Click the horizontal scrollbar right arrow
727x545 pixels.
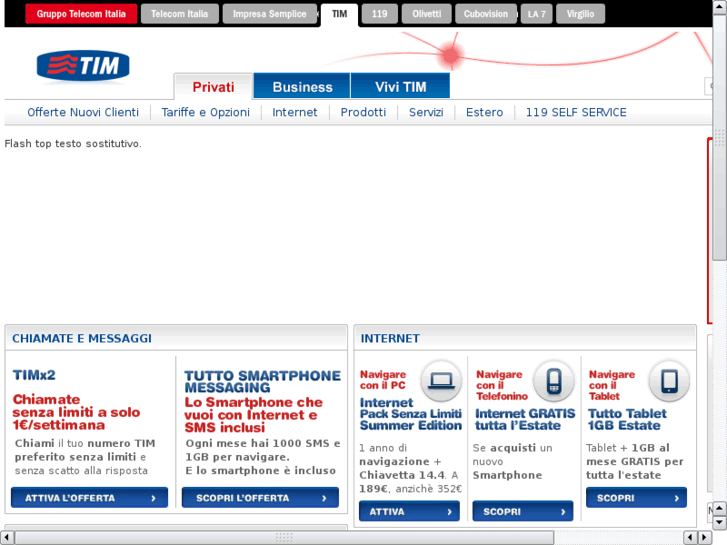[x=705, y=537]
